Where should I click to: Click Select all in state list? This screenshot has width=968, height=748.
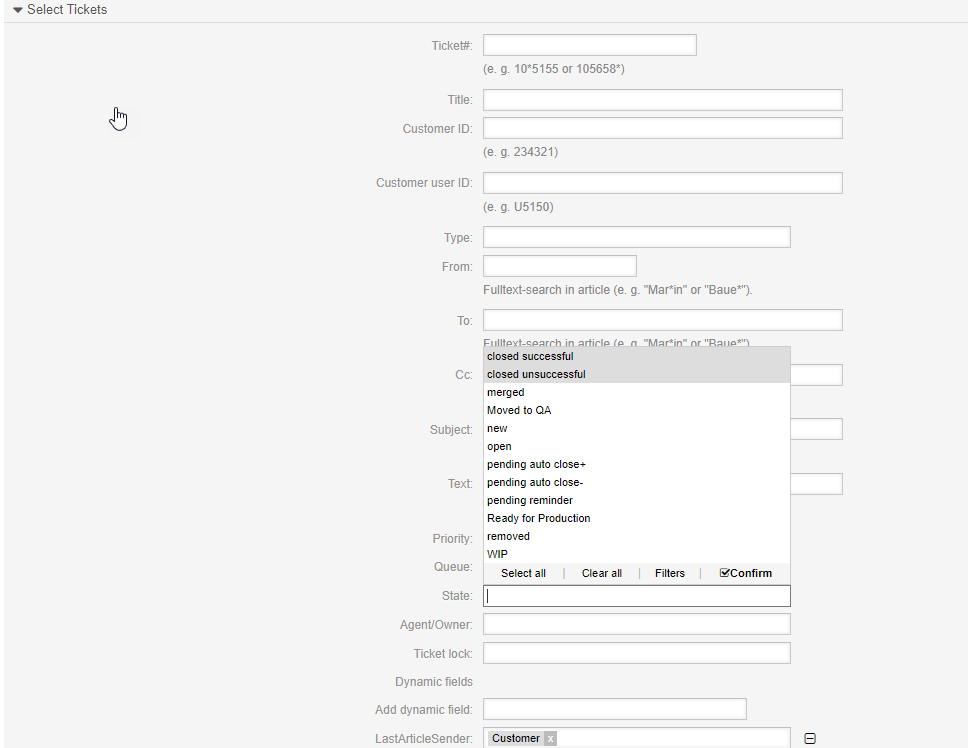coord(523,573)
